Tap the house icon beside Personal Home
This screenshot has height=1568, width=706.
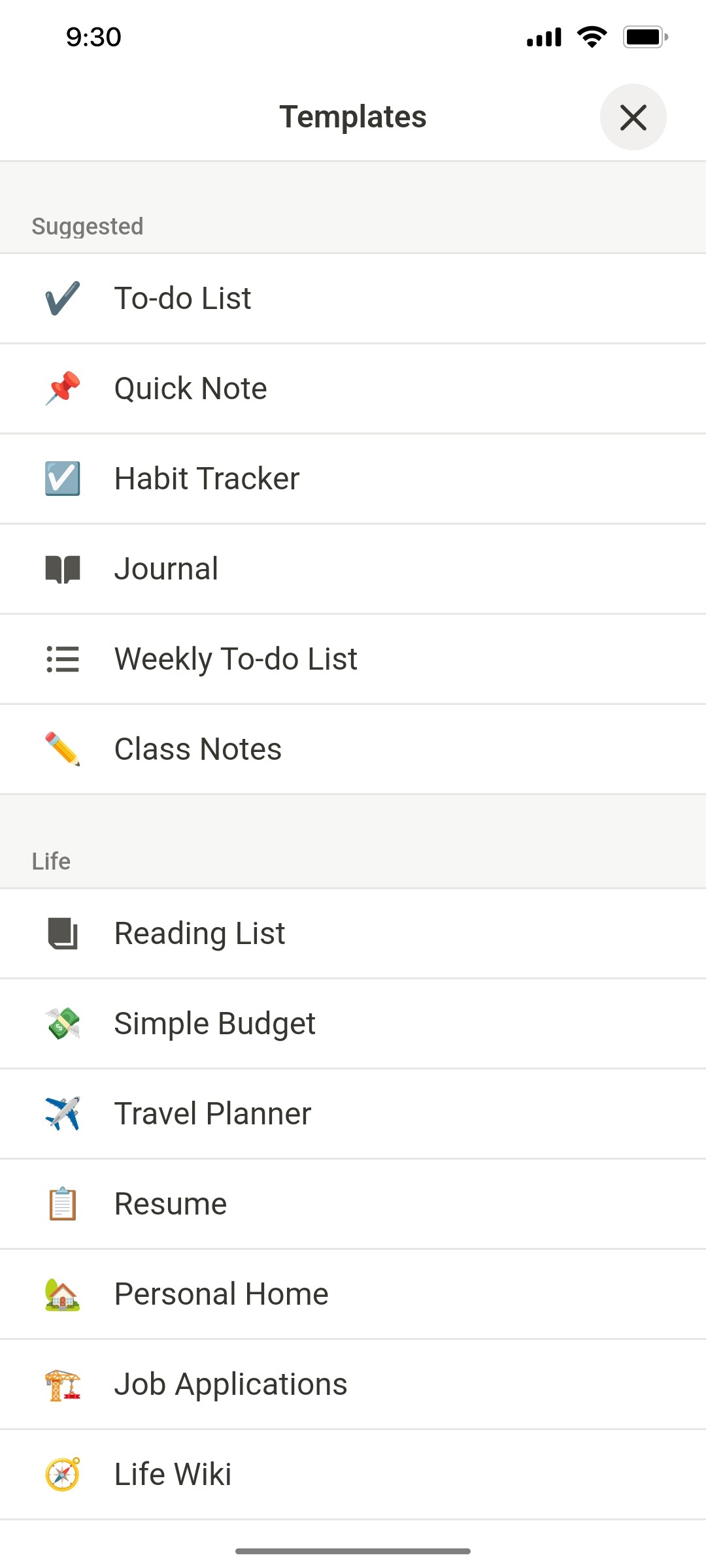62,1294
